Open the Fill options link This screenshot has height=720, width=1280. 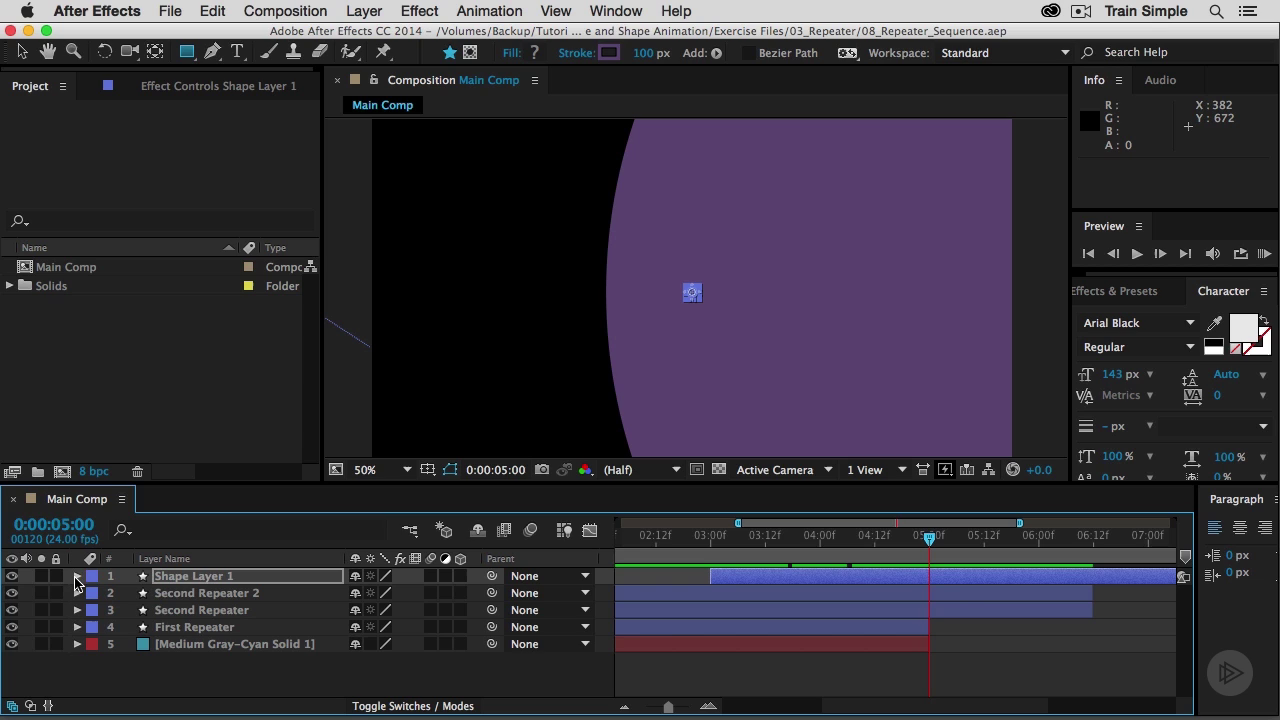point(512,53)
